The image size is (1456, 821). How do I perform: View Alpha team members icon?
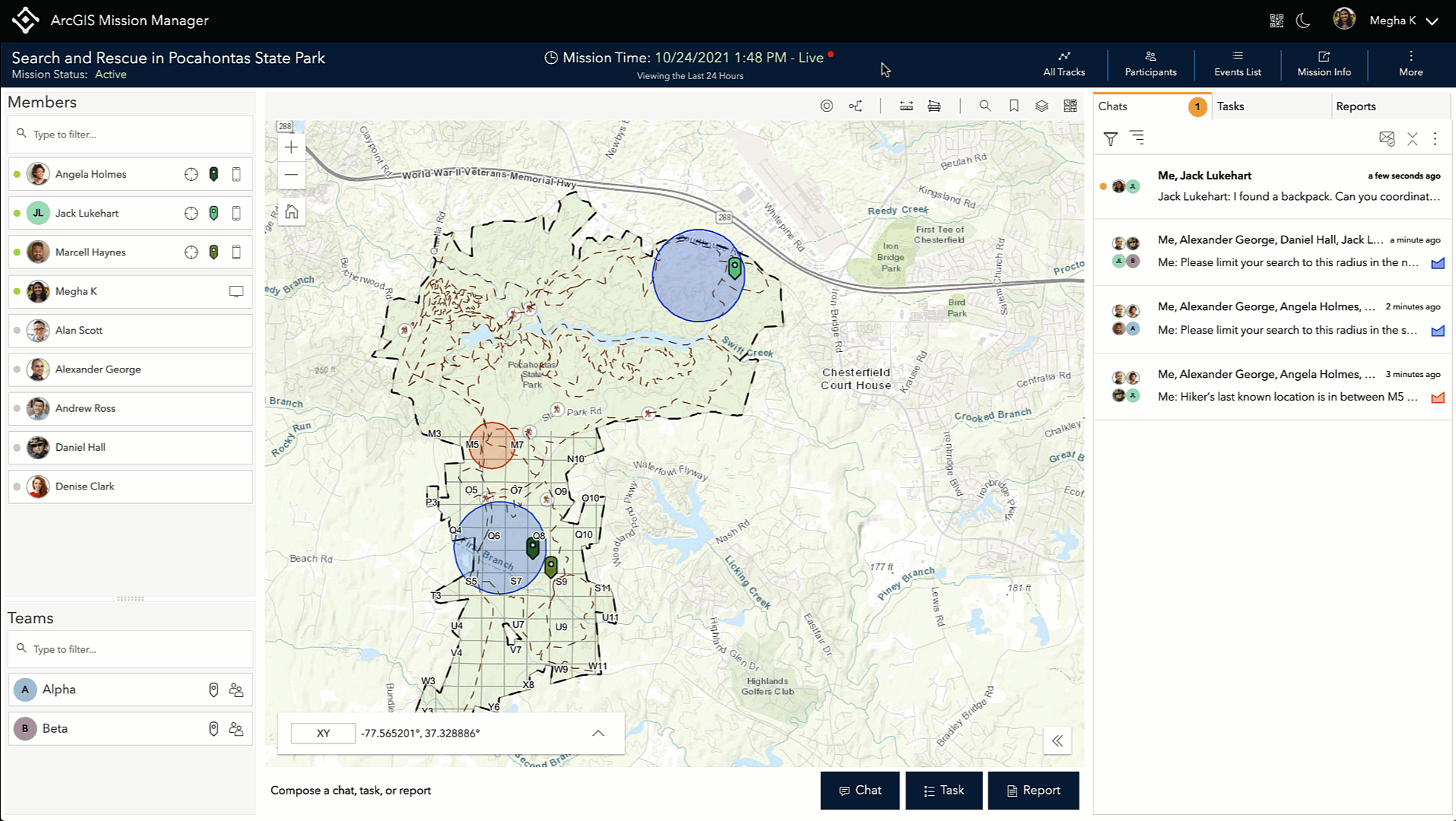[236, 689]
